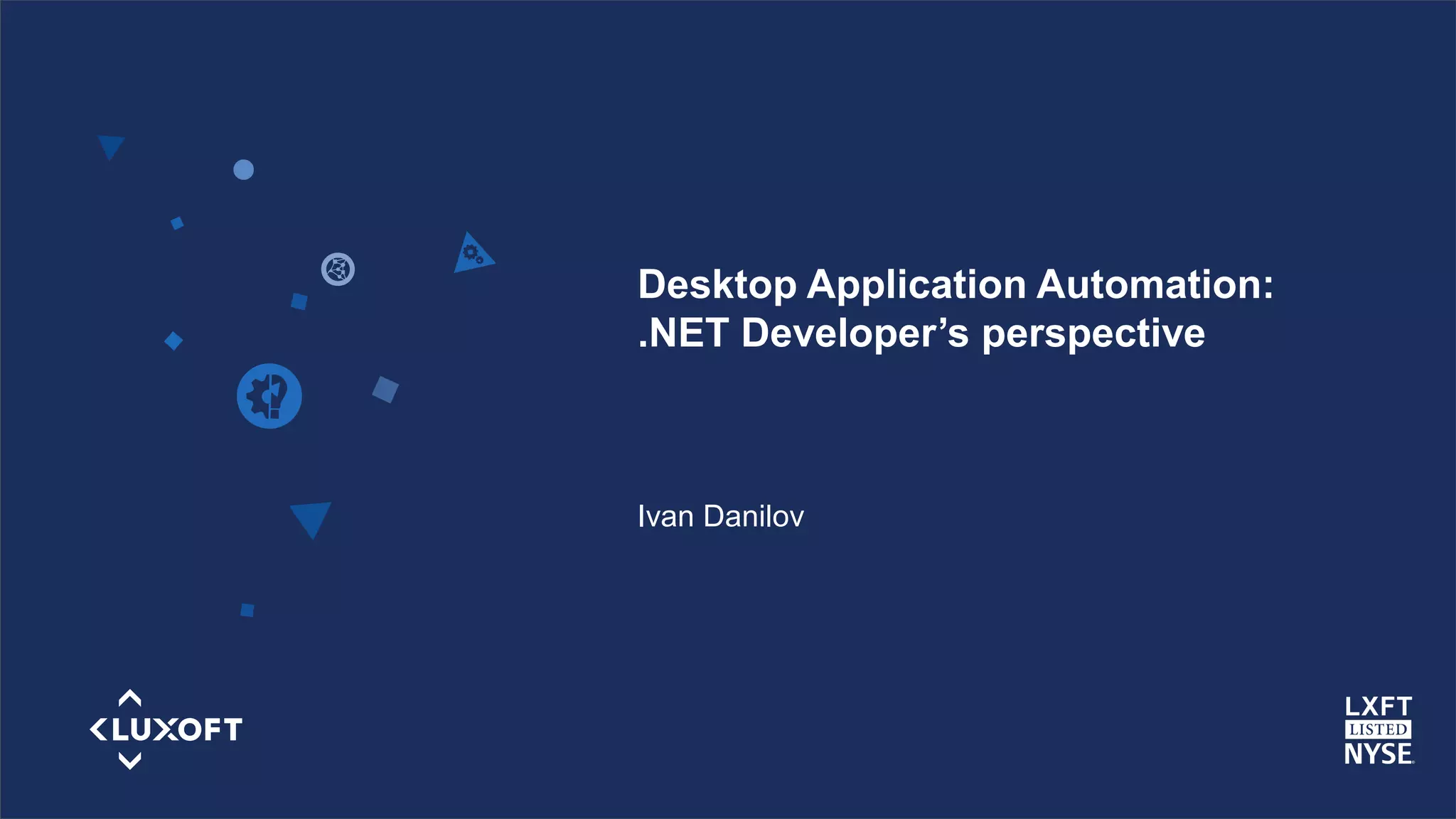The image size is (1456, 819).
Task: Click the small square below the globe icon
Action: click(x=299, y=301)
